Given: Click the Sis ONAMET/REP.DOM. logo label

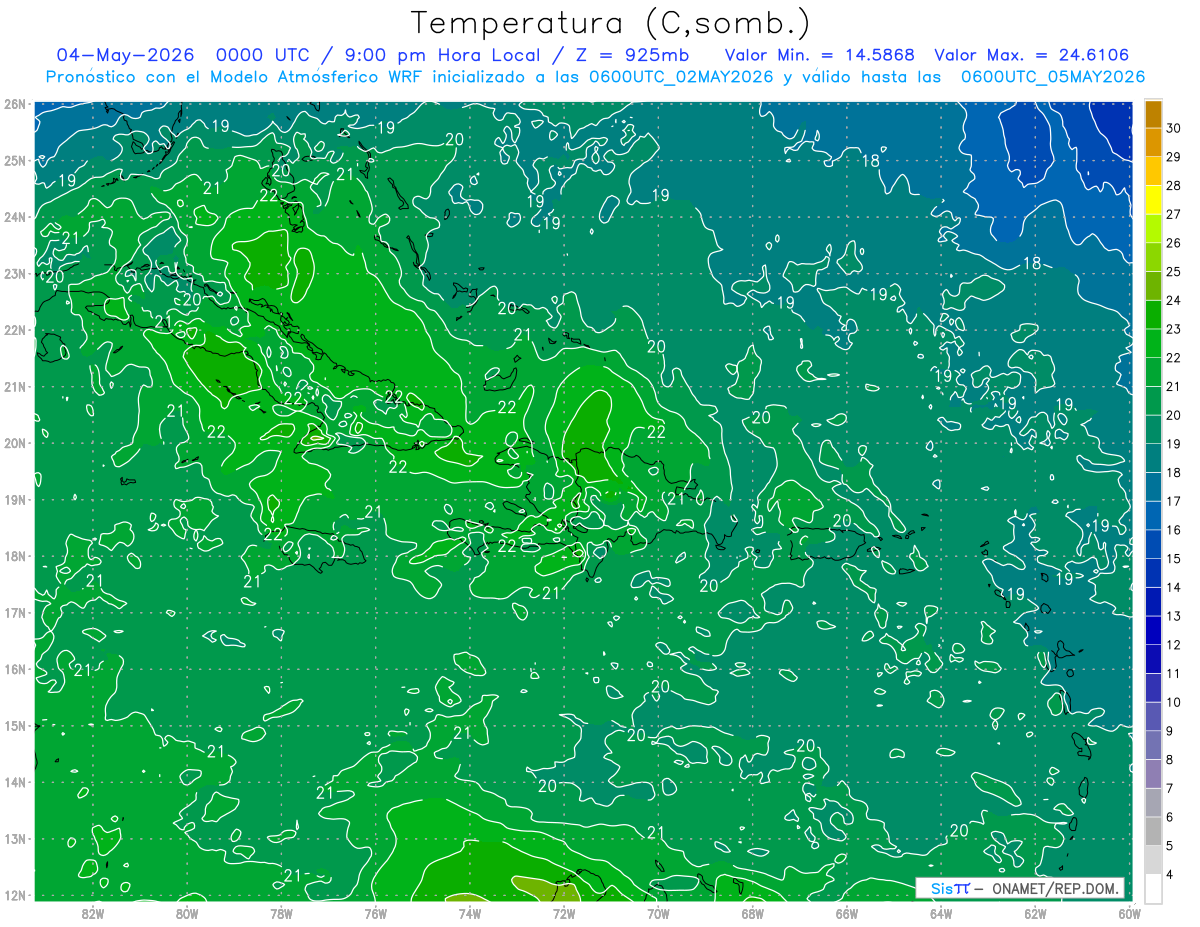Looking at the screenshot, I should tap(1020, 888).
